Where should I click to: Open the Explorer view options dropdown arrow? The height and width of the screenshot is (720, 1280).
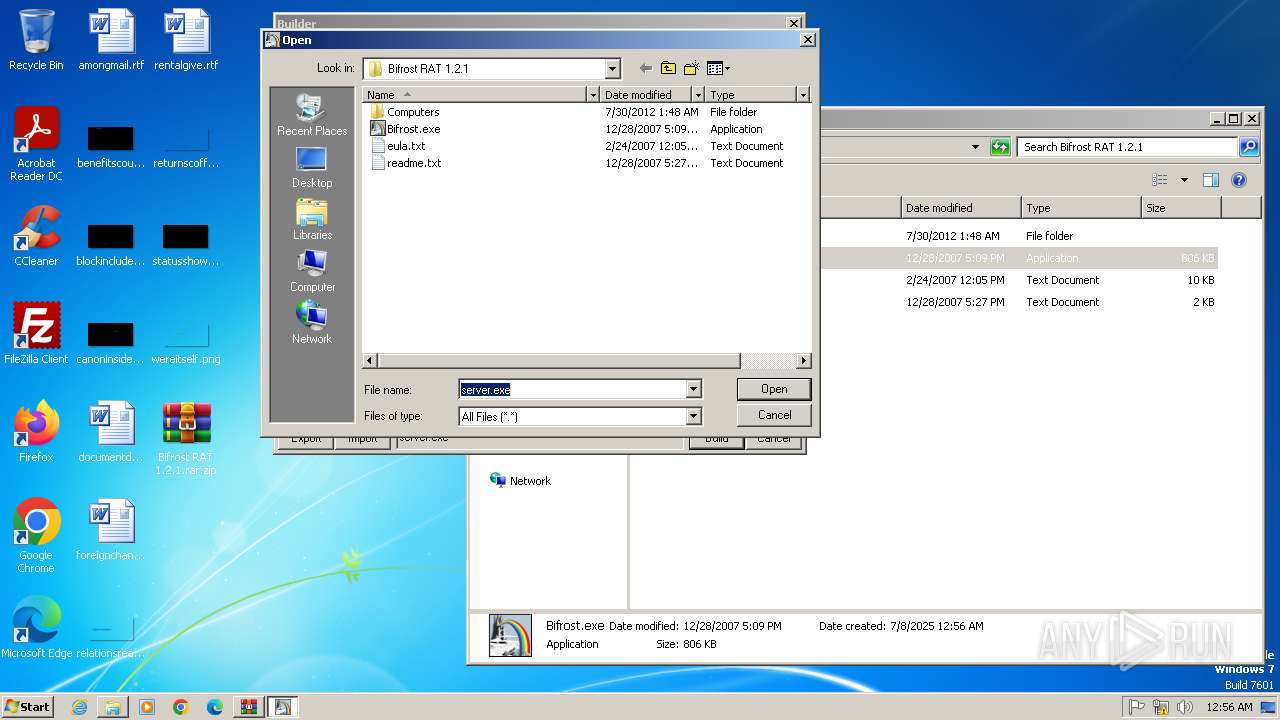[x=1184, y=180]
